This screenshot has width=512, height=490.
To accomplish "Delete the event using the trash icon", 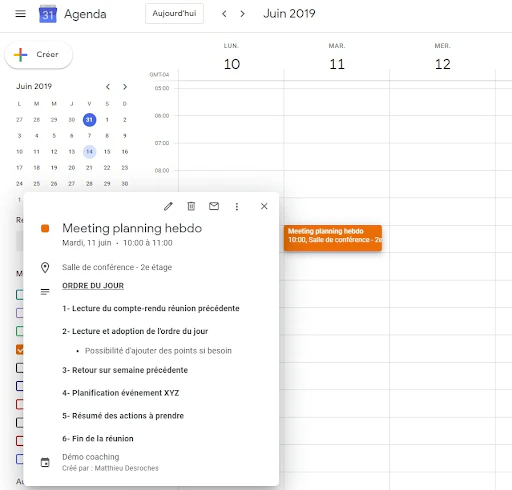I will pos(191,206).
